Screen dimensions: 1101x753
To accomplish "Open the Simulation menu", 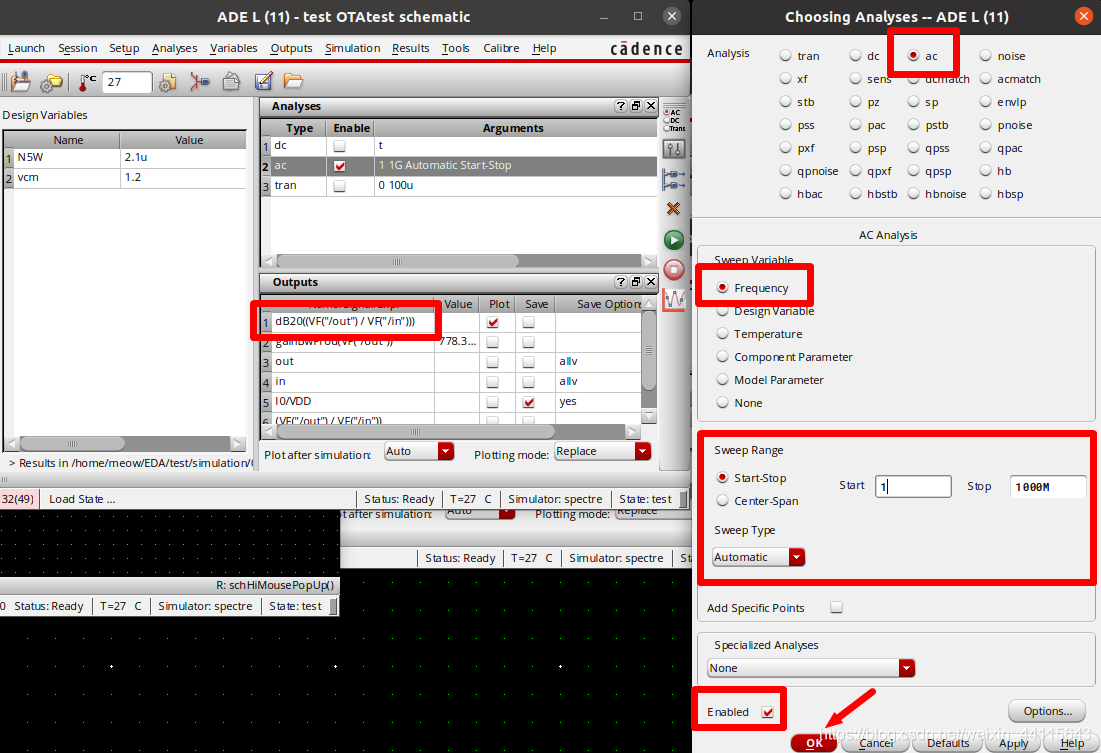I will 352,48.
